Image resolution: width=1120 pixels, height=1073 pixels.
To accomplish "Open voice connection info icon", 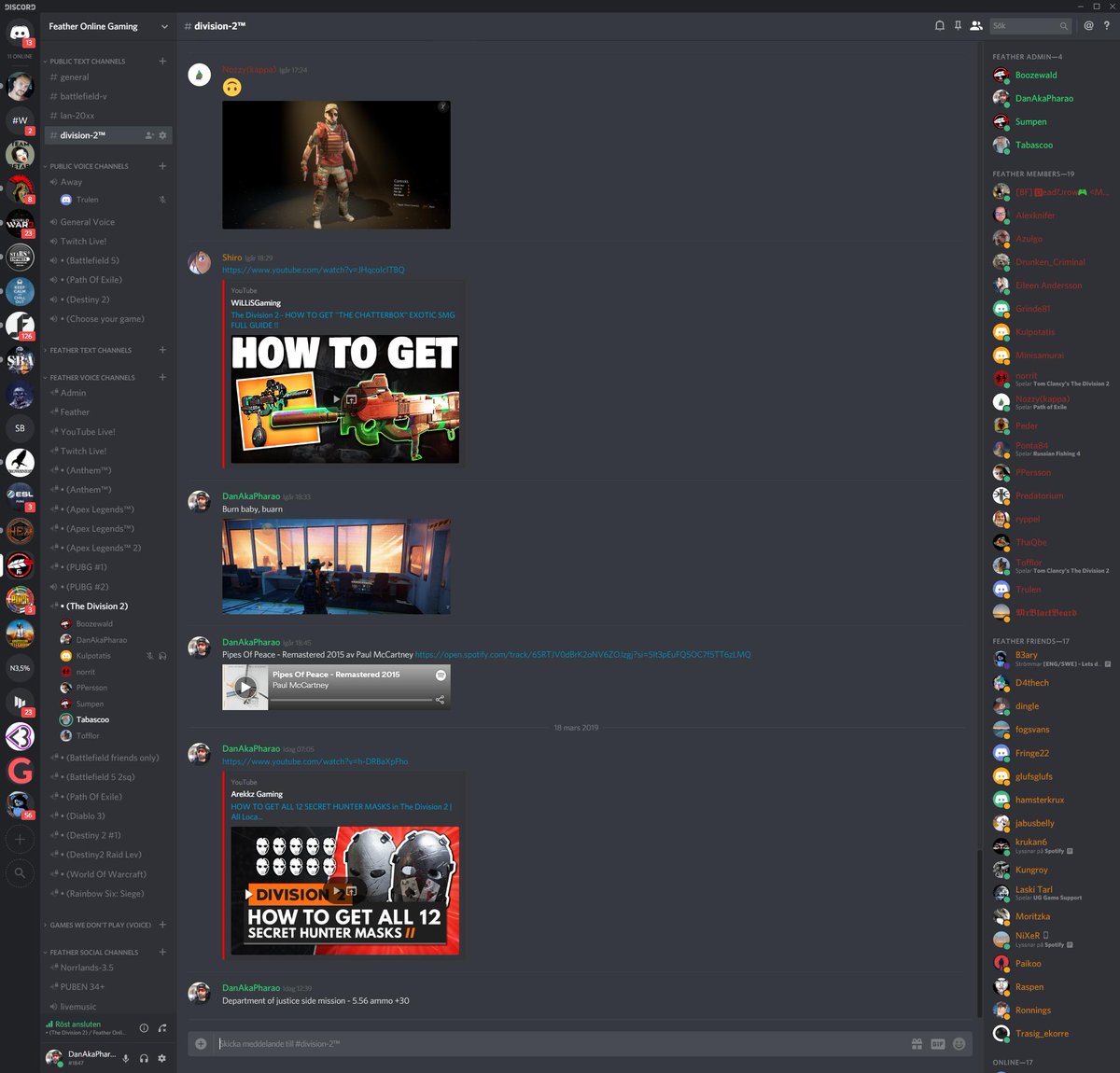I will tap(144, 1028).
